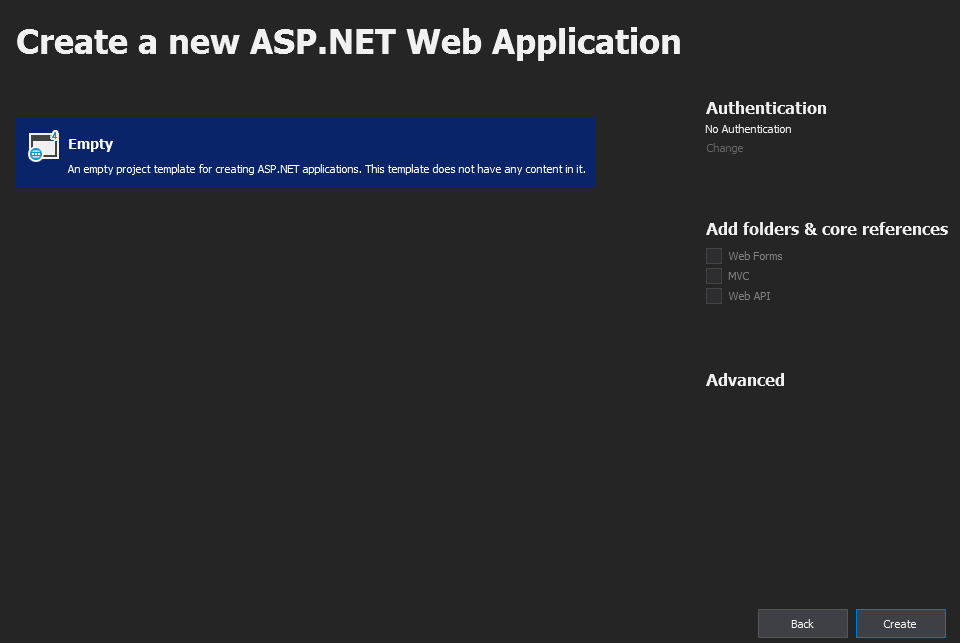Toggle the MVC checkbox
The image size is (960, 643).
[714, 276]
